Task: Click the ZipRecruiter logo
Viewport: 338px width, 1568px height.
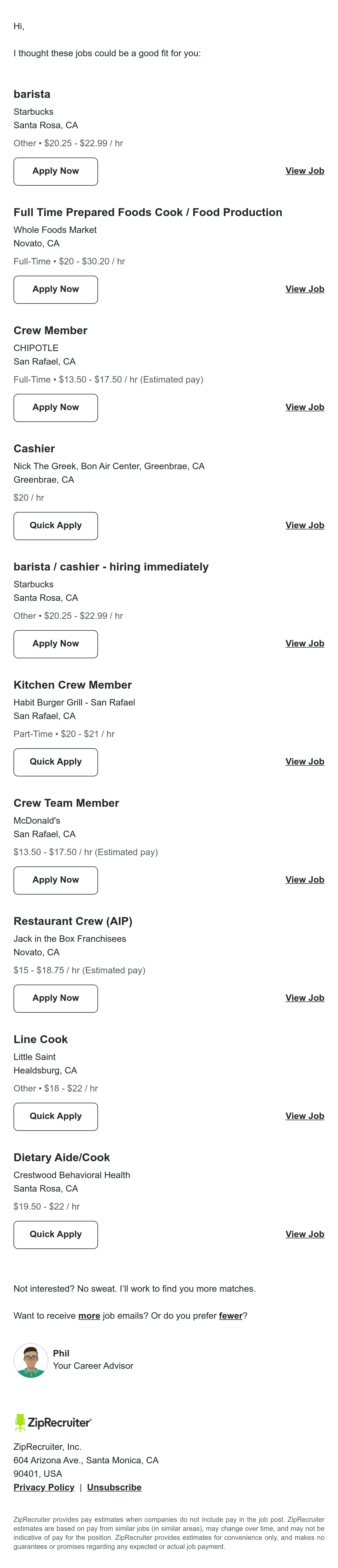Action: pos(52,1423)
